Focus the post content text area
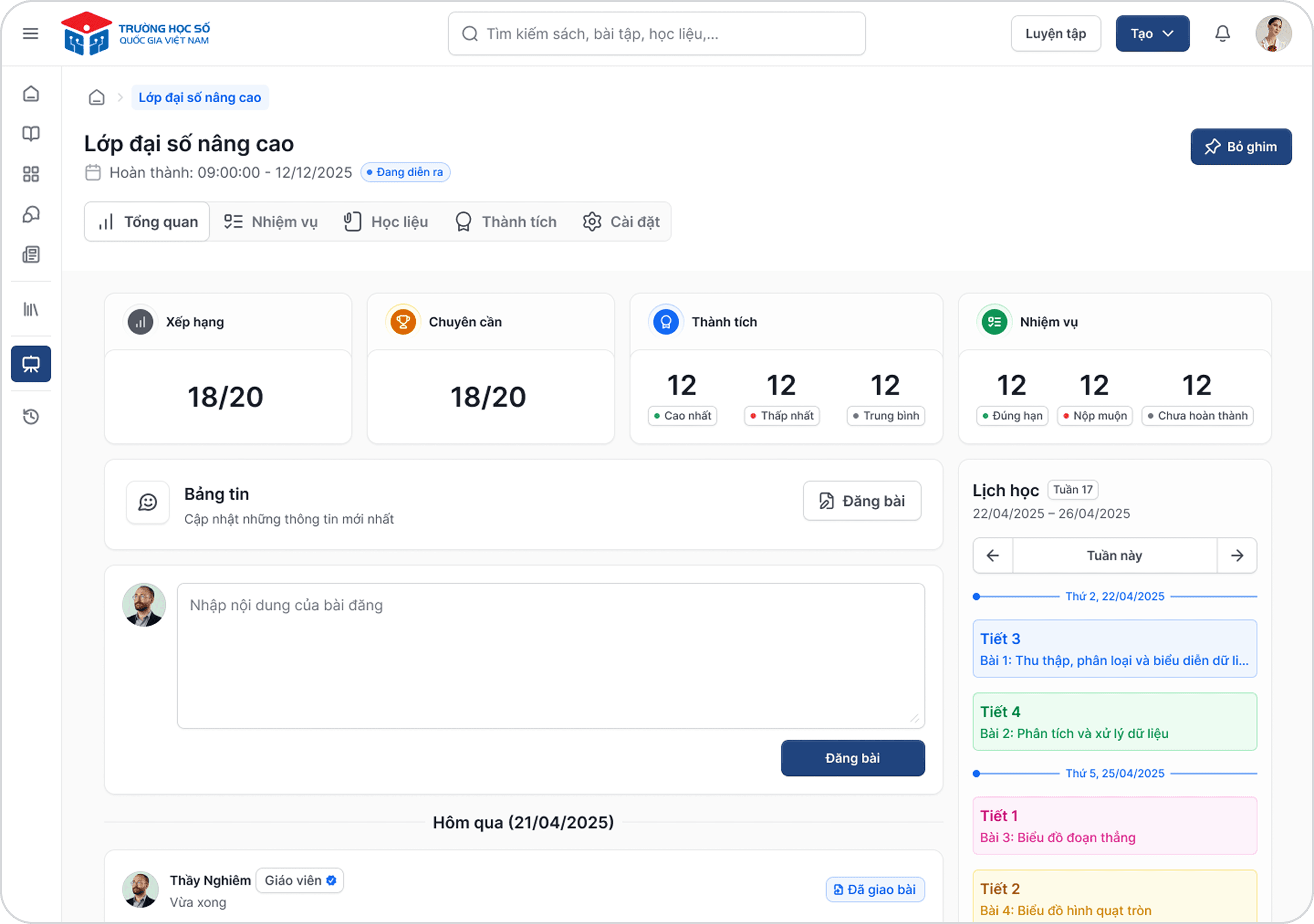 (x=551, y=656)
